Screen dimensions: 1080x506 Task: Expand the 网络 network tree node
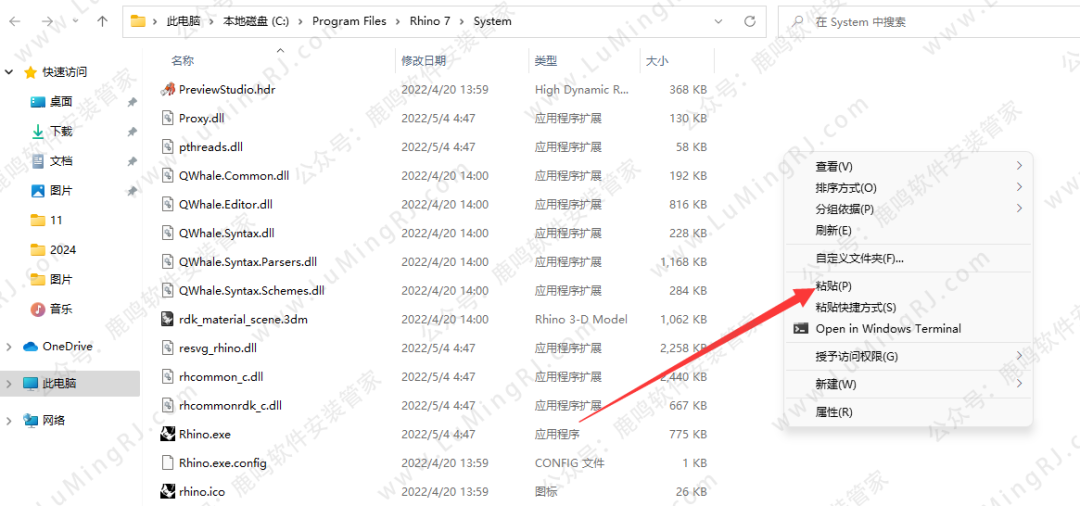[x=9, y=420]
